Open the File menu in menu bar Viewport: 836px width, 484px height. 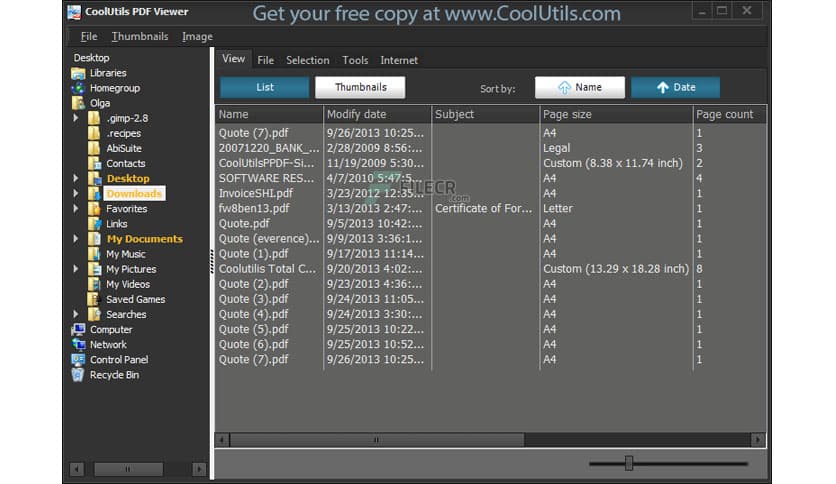click(x=89, y=36)
